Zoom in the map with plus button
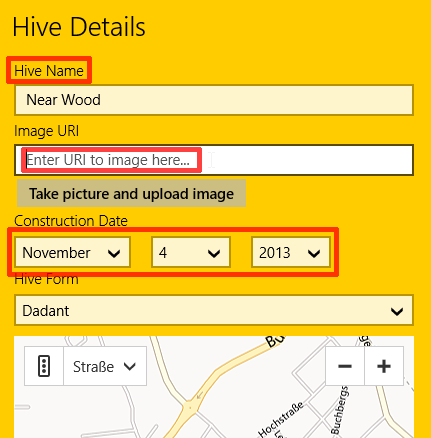Screen dimensions: 431x438 point(384,366)
